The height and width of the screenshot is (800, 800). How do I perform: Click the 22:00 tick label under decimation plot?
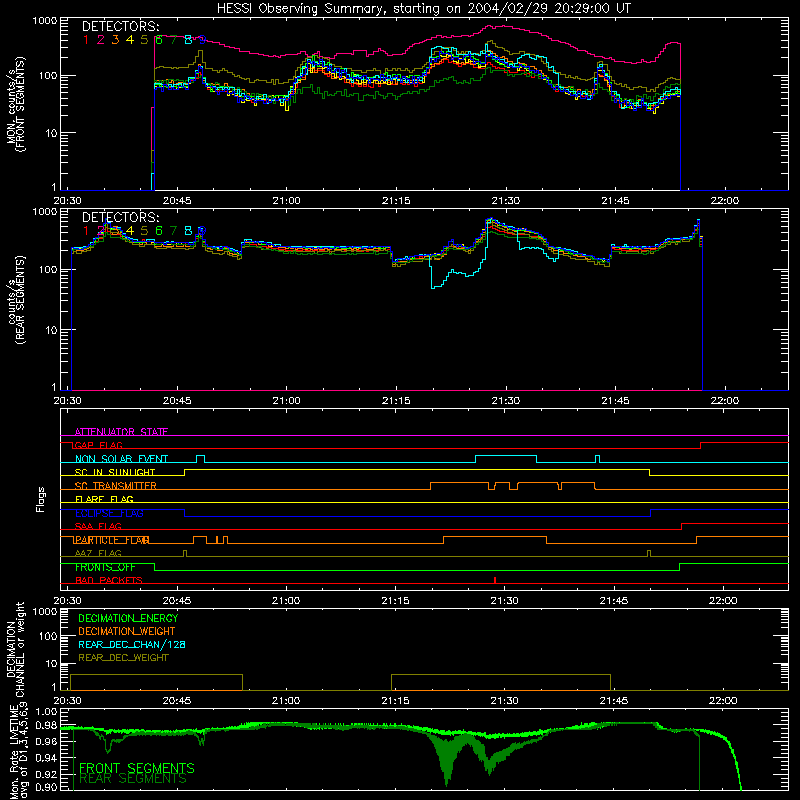(x=723, y=701)
